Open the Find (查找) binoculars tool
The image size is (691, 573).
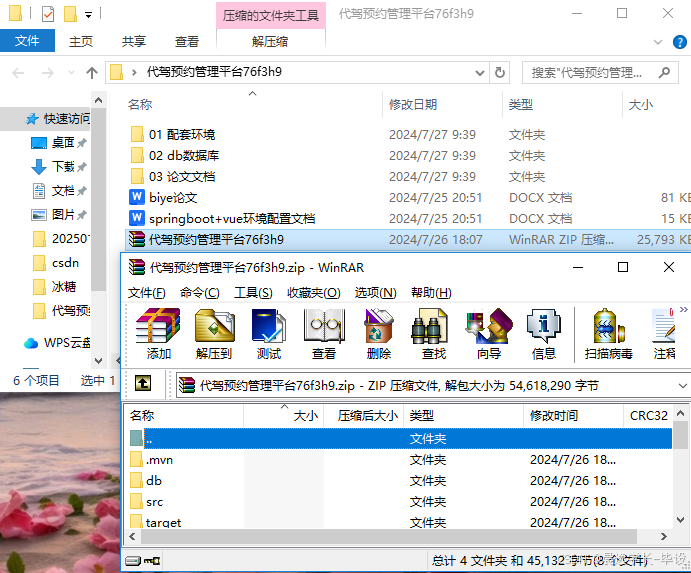434,334
